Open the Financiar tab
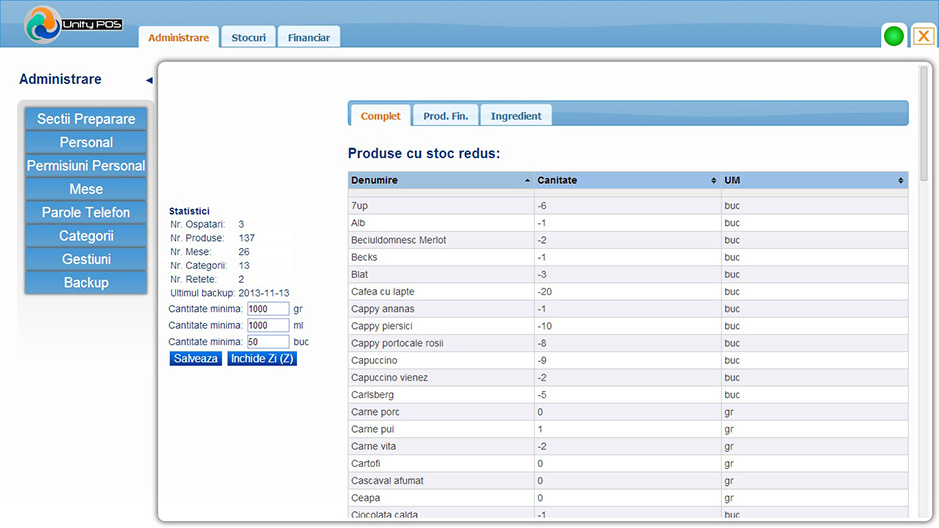 [x=309, y=38]
